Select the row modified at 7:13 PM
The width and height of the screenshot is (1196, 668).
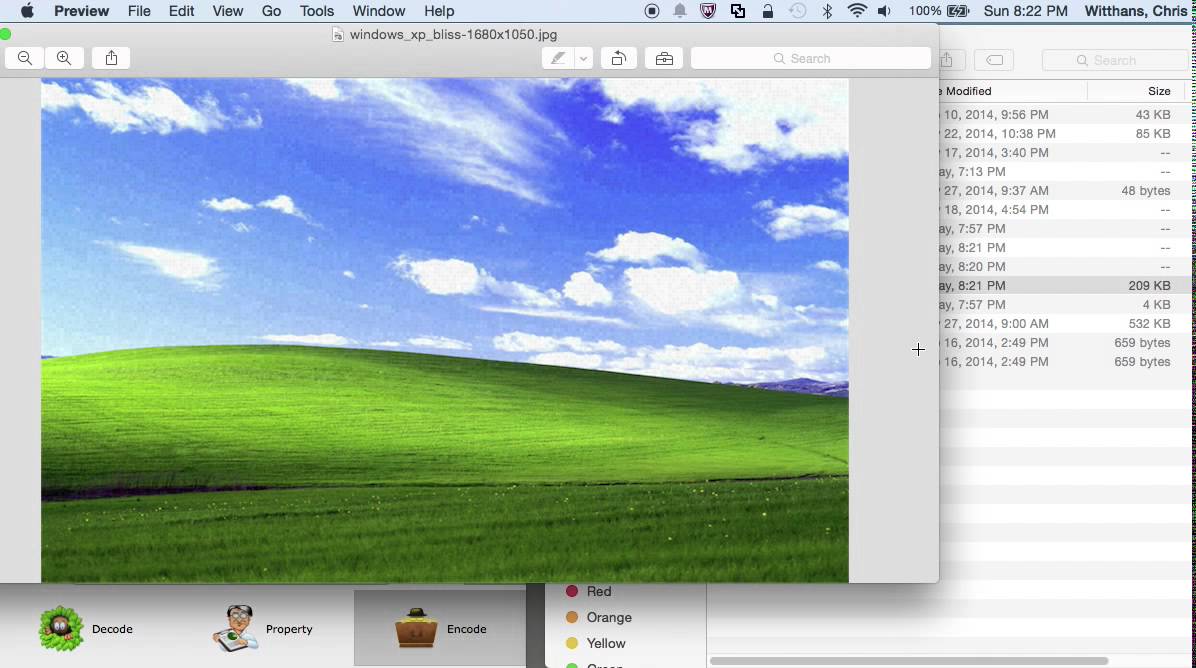1065,172
